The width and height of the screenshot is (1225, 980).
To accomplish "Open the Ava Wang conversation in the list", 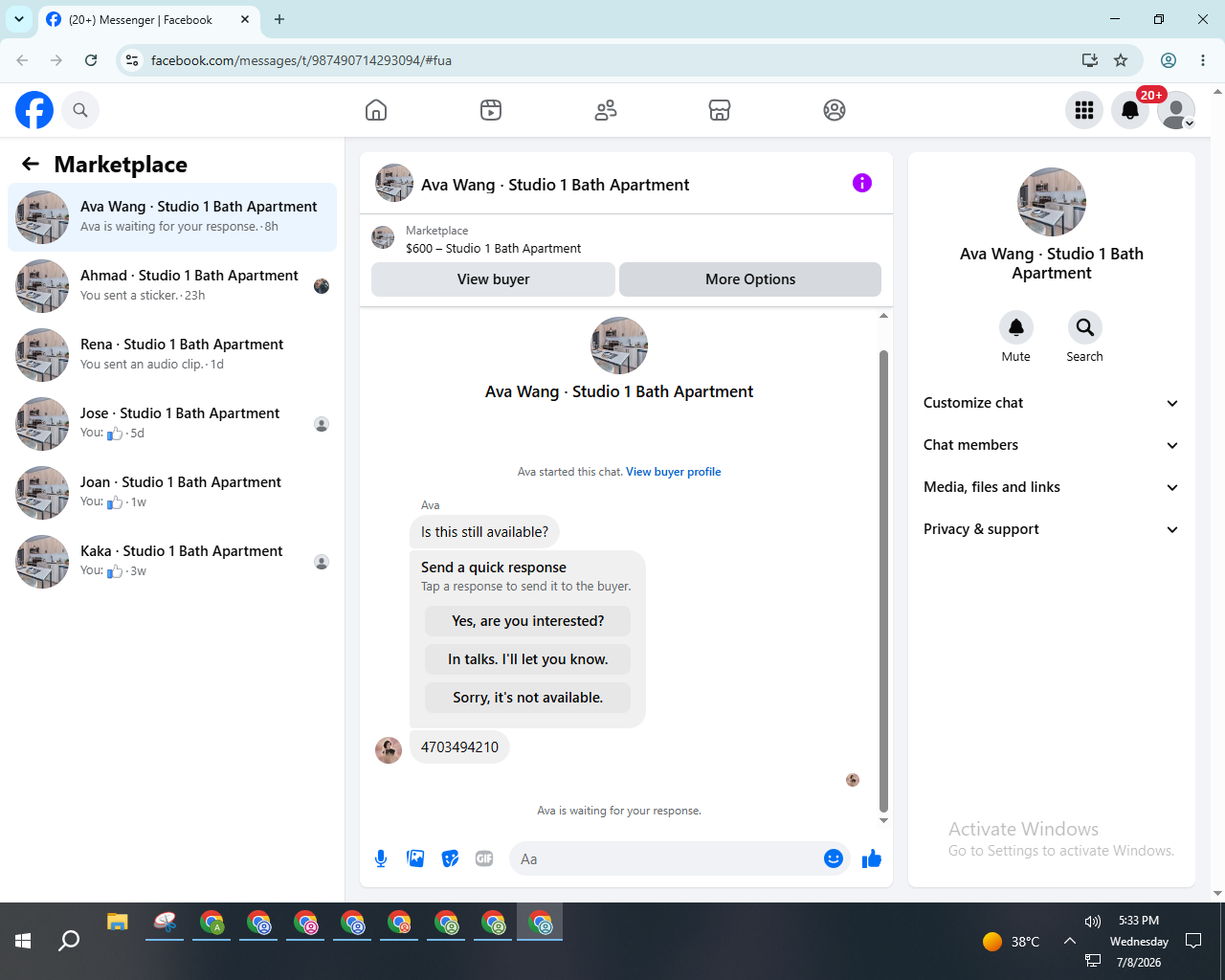I will pos(172,217).
